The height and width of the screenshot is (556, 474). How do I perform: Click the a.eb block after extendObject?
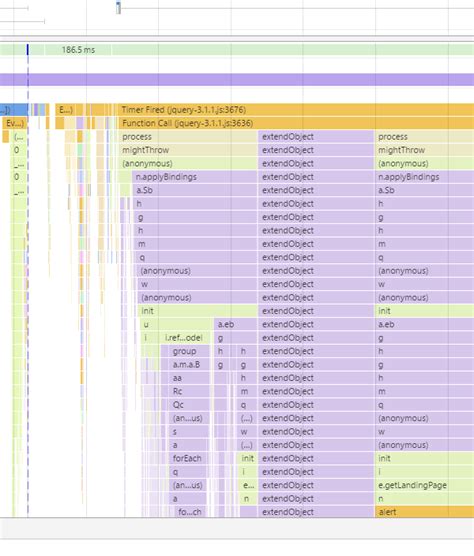(x=425, y=324)
